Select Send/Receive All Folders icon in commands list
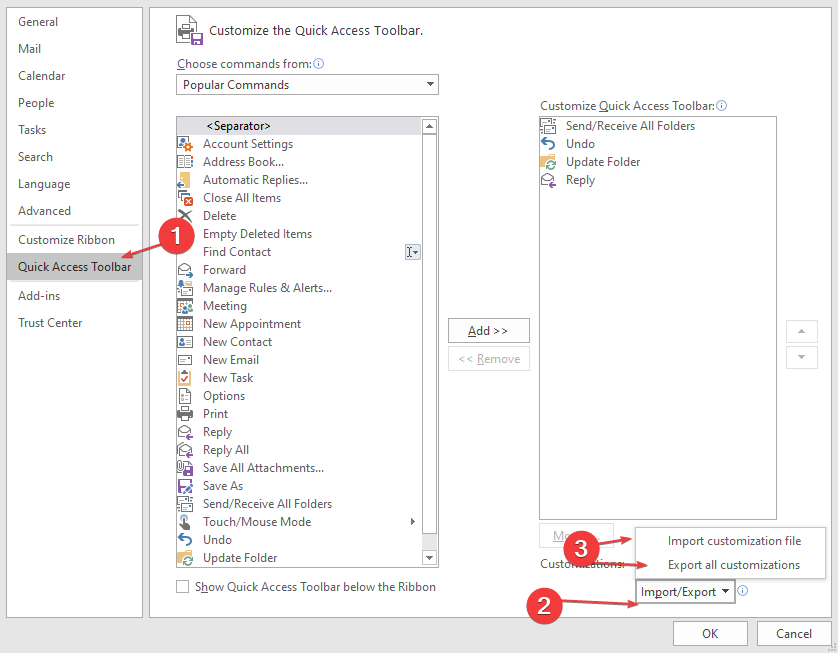The image size is (838, 653). pos(185,504)
